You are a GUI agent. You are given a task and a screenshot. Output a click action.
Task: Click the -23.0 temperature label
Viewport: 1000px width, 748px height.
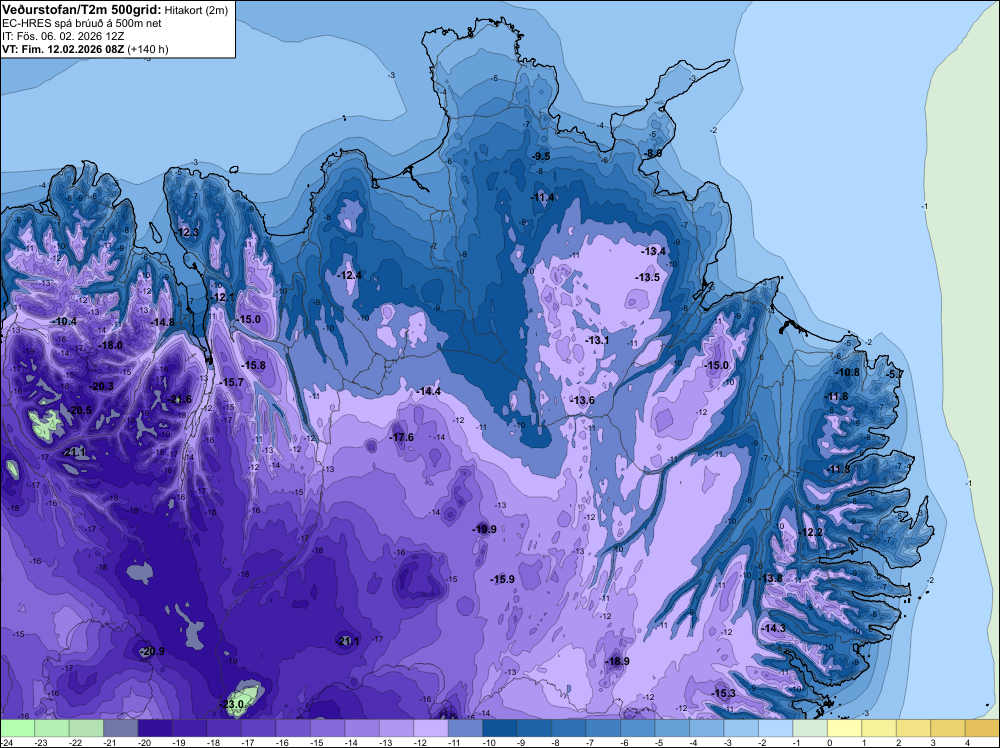coord(232,705)
